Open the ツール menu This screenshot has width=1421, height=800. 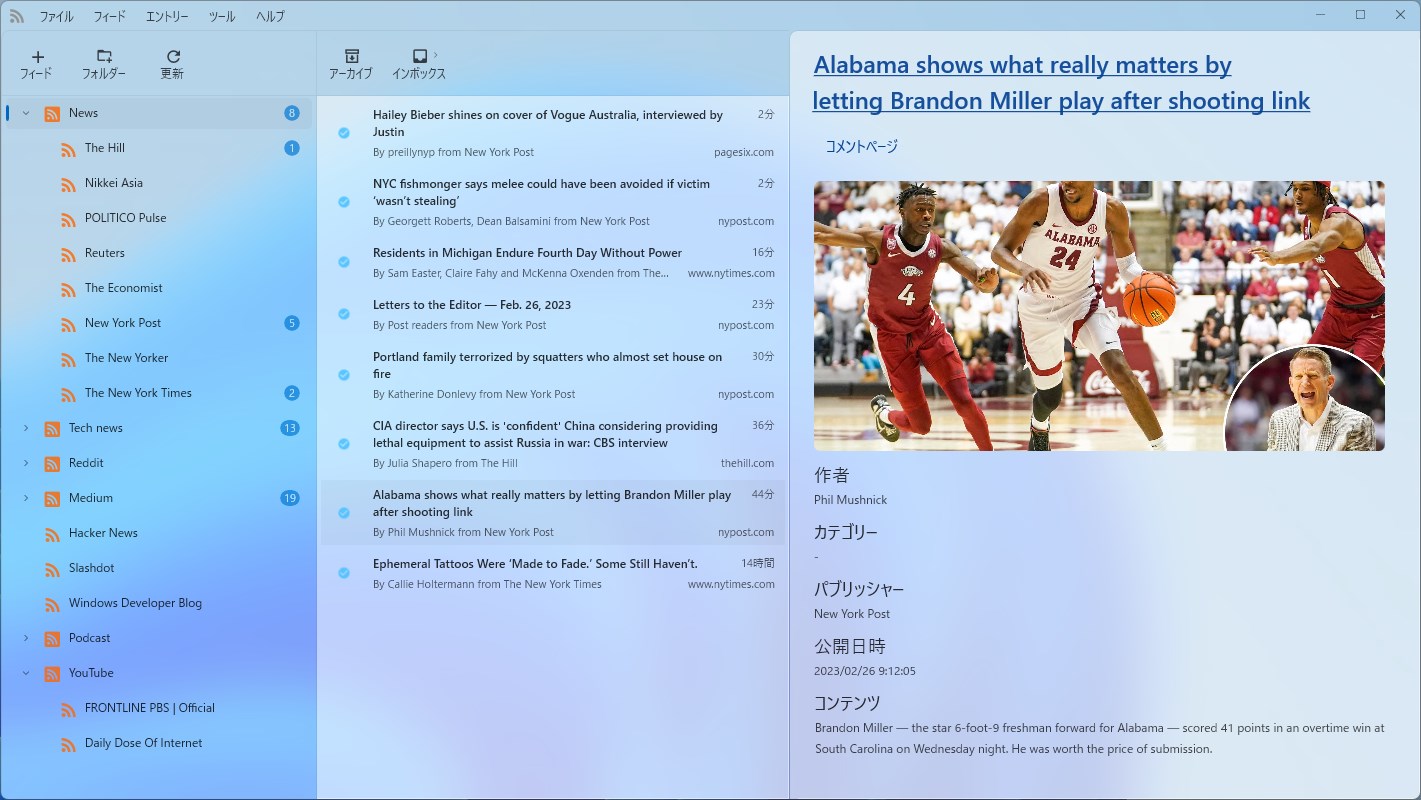(222, 15)
